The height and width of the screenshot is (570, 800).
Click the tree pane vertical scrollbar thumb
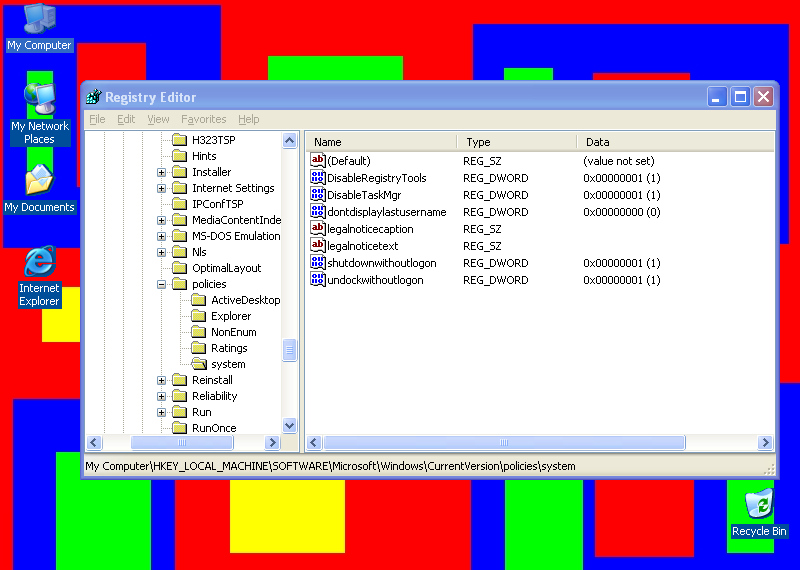click(x=289, y=350)
